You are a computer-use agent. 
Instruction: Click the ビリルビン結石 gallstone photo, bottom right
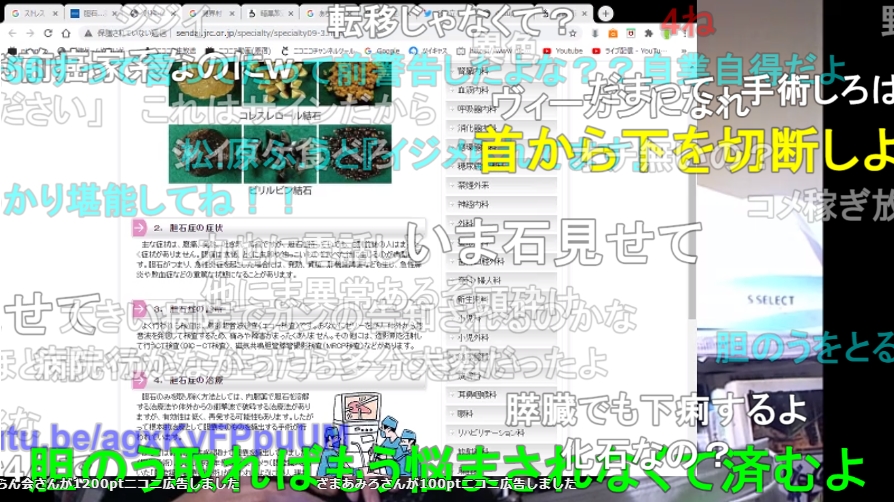355,154
